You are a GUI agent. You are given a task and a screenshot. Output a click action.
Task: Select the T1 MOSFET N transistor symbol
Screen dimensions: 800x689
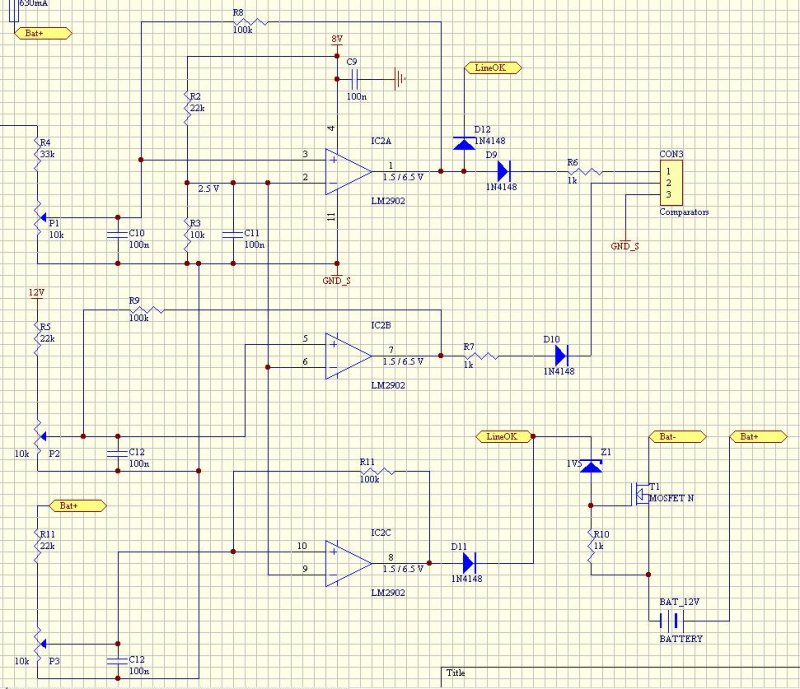coord(640,494)
